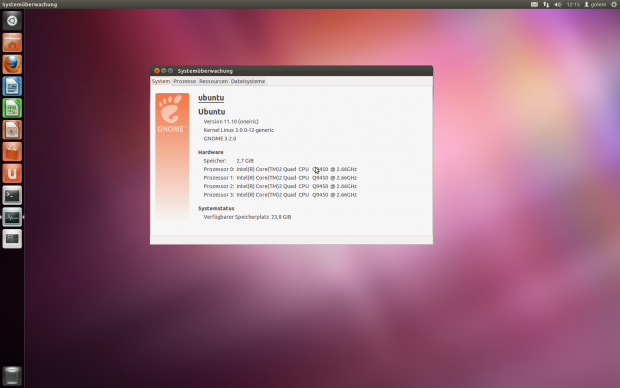
Task: Launch LibreOffice Calc
Action: [x=12, y=108]
